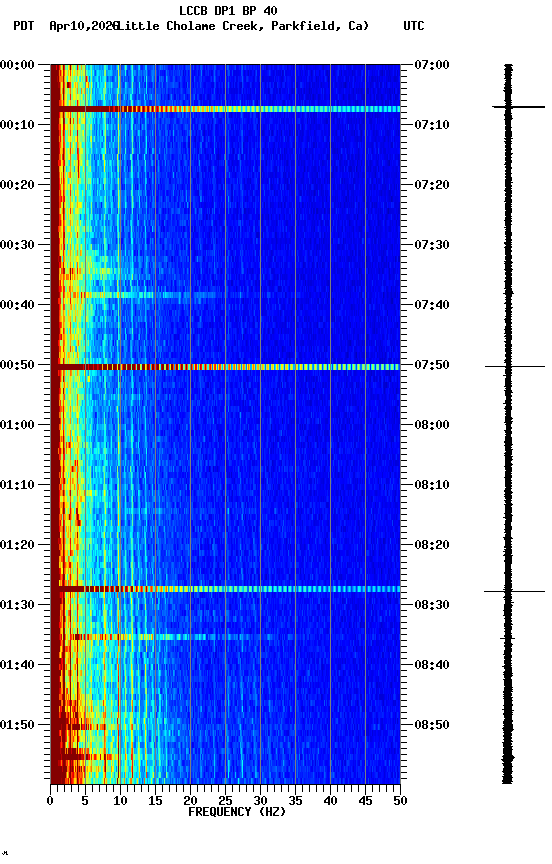This screenshot has height=864, width=552.
Task: Click the 'PDT' timezone label
Action: (x=24, y=26)
